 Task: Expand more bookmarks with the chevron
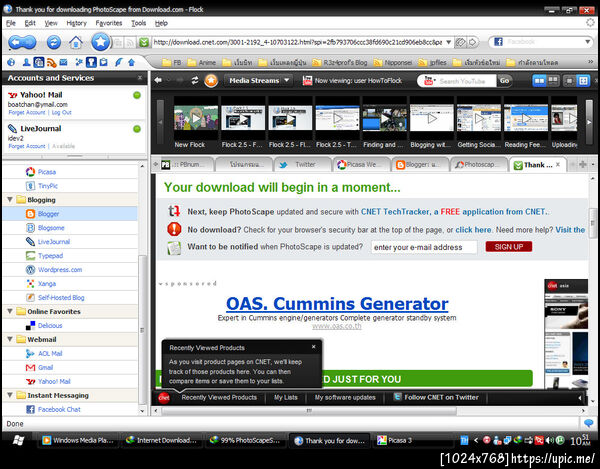pos(590,62)
